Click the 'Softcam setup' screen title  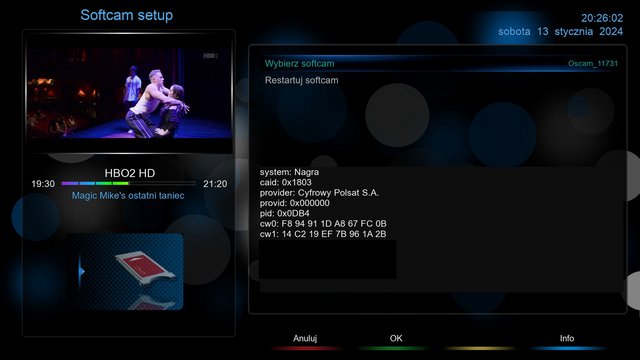[x=127, y=15]
